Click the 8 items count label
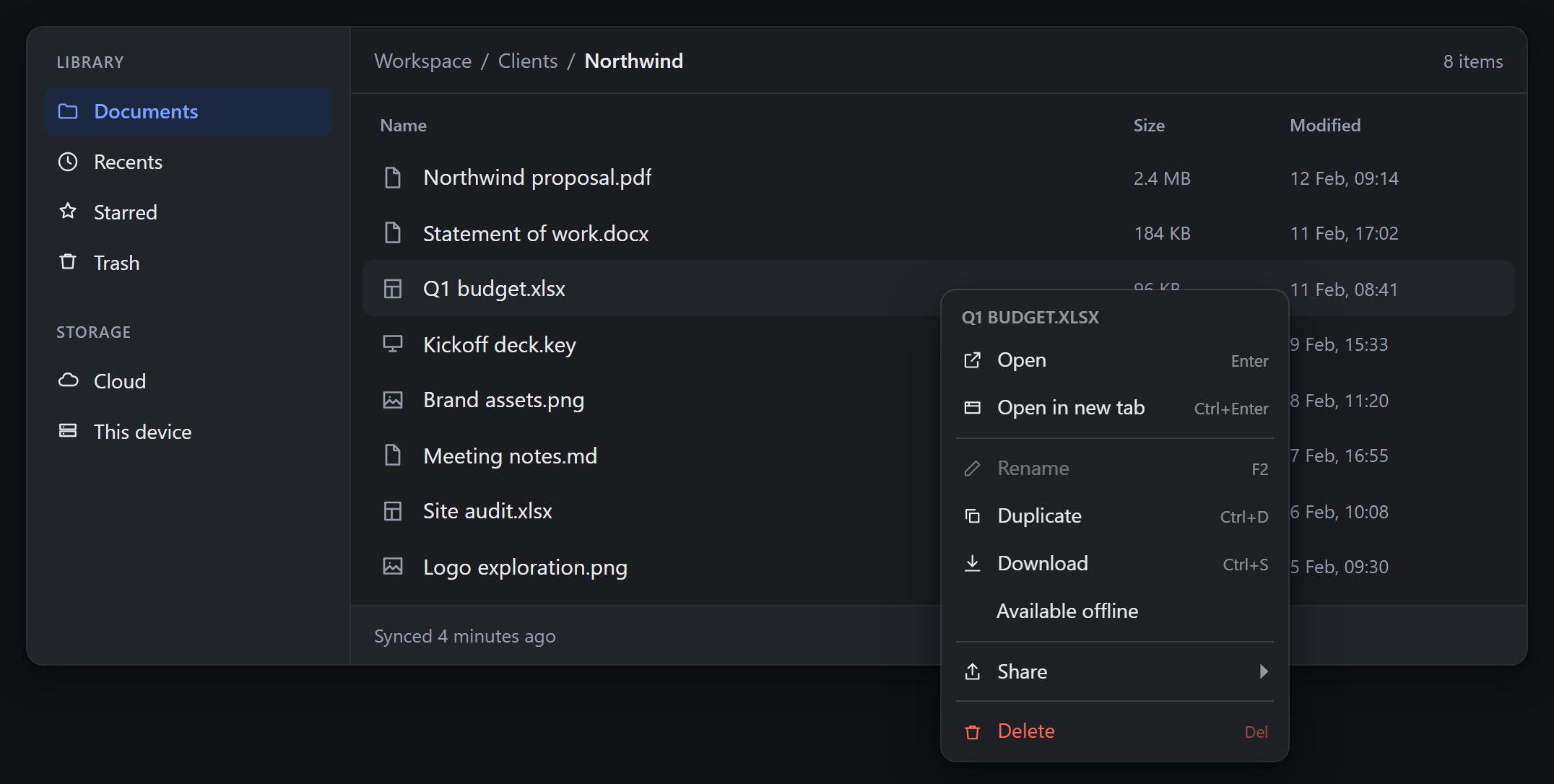 [x=1473, y=61]
